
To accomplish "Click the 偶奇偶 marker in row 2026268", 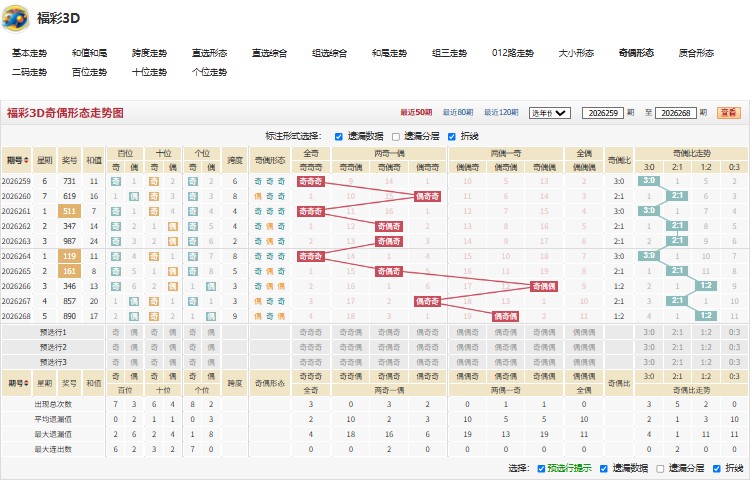I will (x=505, y=316).
